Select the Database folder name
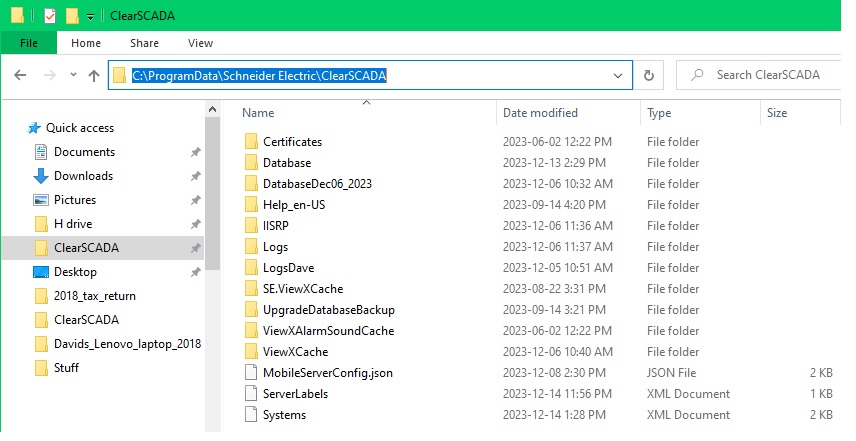The height and width of the screenshot is (441, 856). (287, 163)
